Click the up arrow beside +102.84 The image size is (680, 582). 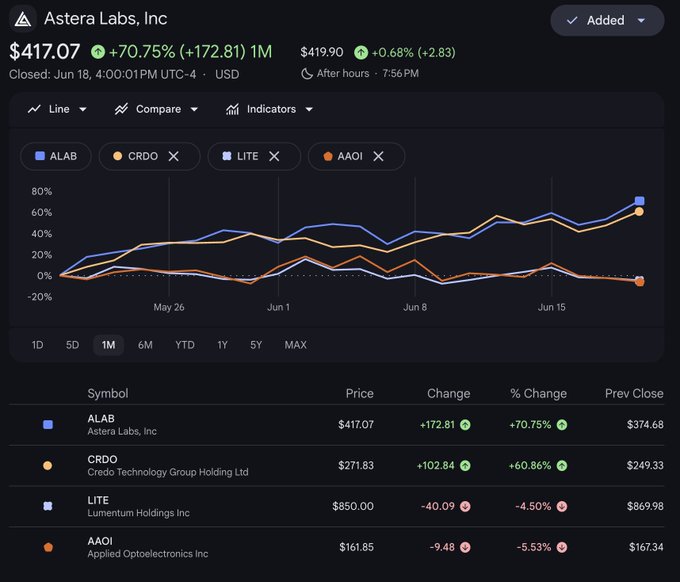point(465,466)
